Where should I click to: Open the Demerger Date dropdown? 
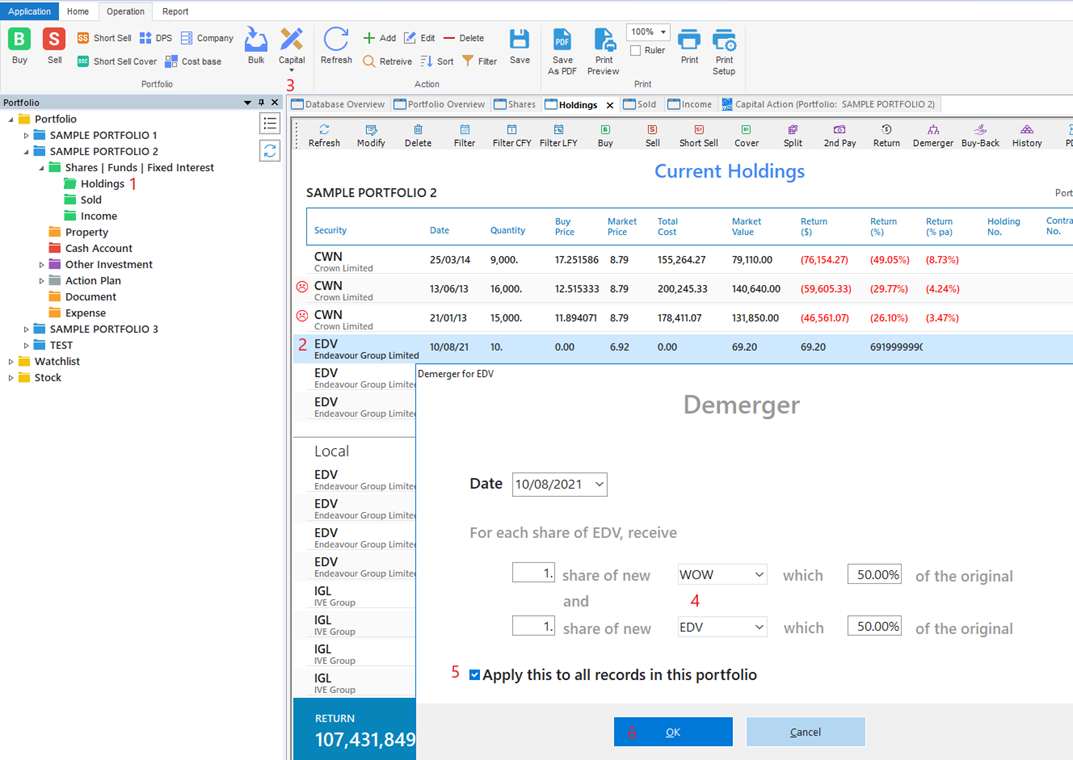point(595,483)
